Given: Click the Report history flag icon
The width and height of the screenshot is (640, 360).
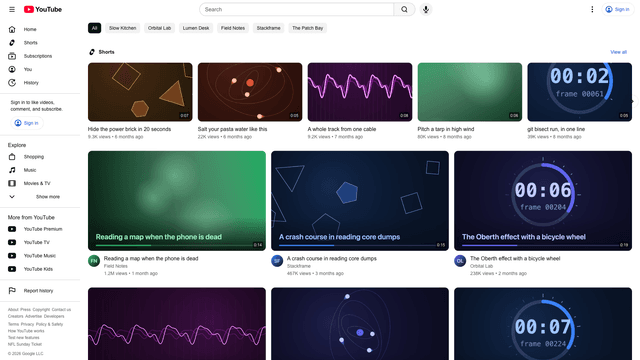Looking at the screenshot, I should point(12,291).
